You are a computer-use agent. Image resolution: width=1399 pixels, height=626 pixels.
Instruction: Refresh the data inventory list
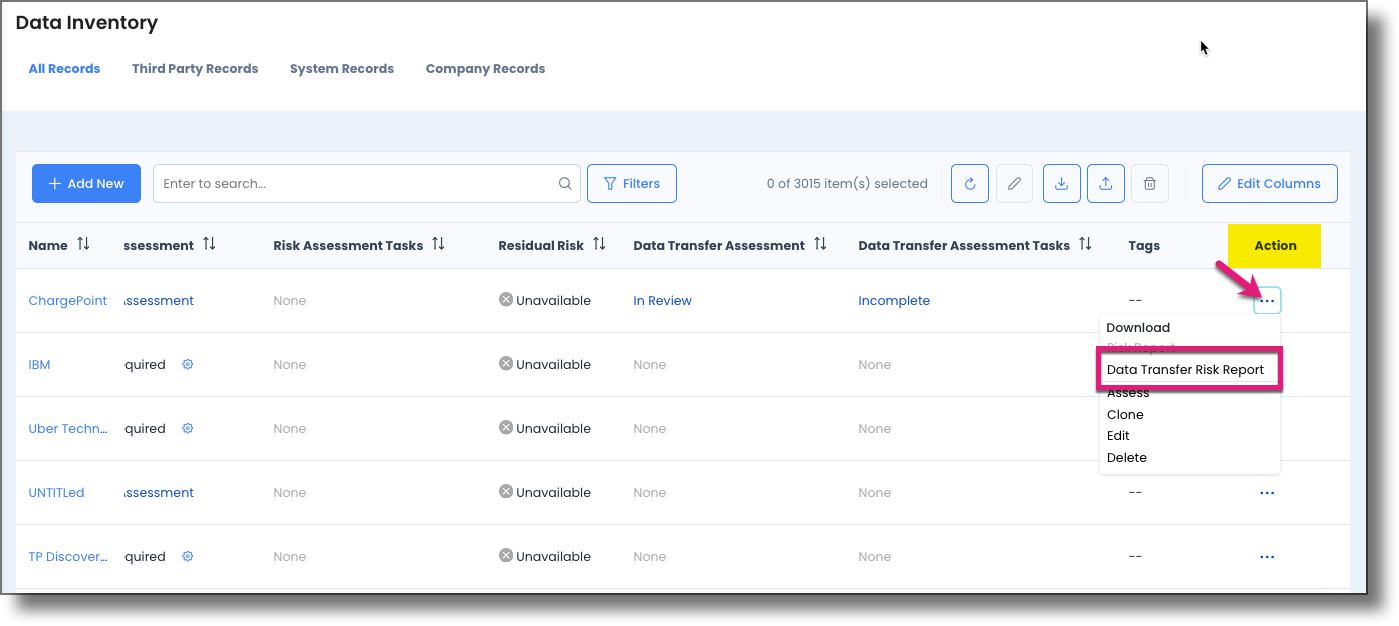click(x=969, y=183)
